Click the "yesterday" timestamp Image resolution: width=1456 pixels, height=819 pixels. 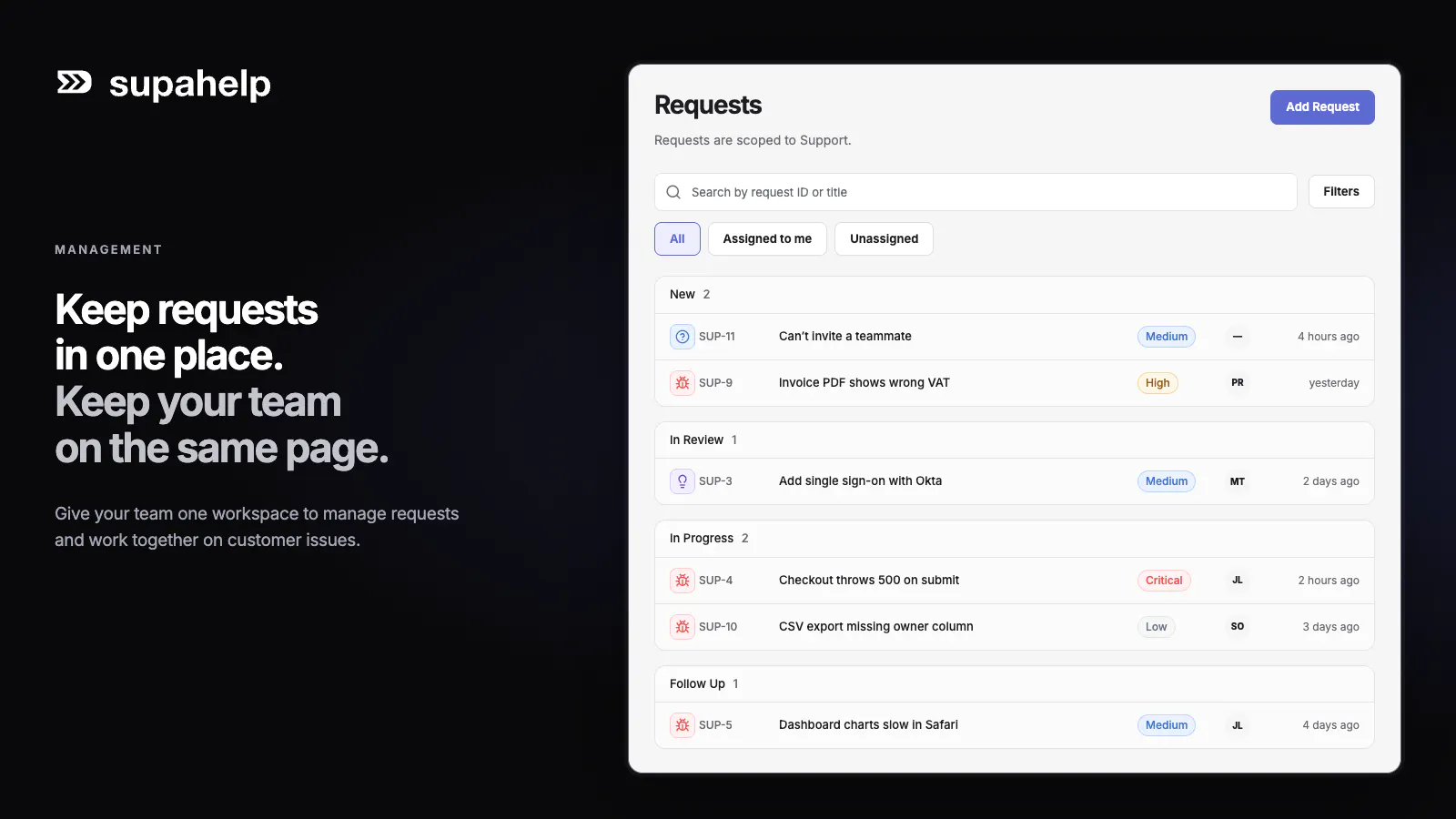[x=1334, y=383]
